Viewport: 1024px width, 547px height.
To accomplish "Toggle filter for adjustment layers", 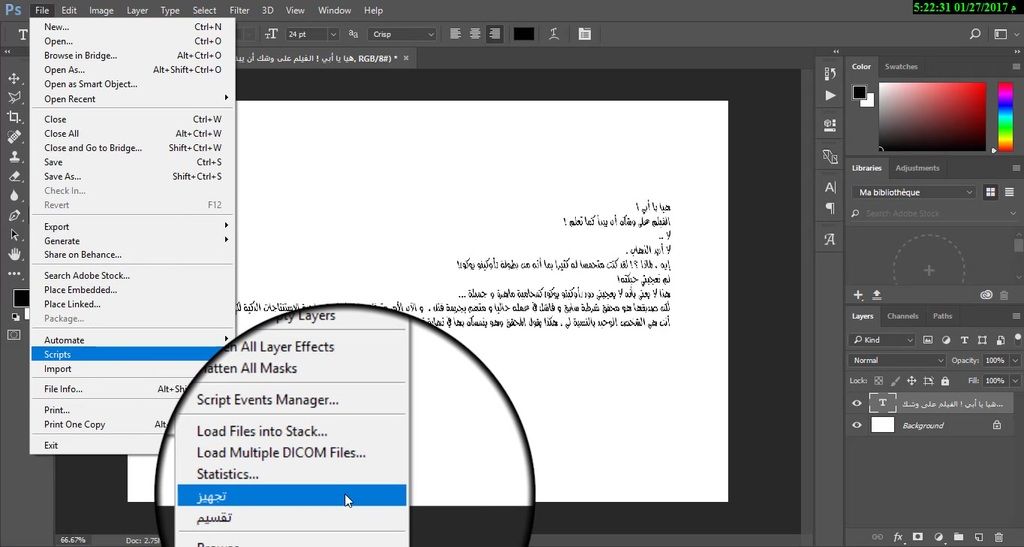I will pos(946,340).
